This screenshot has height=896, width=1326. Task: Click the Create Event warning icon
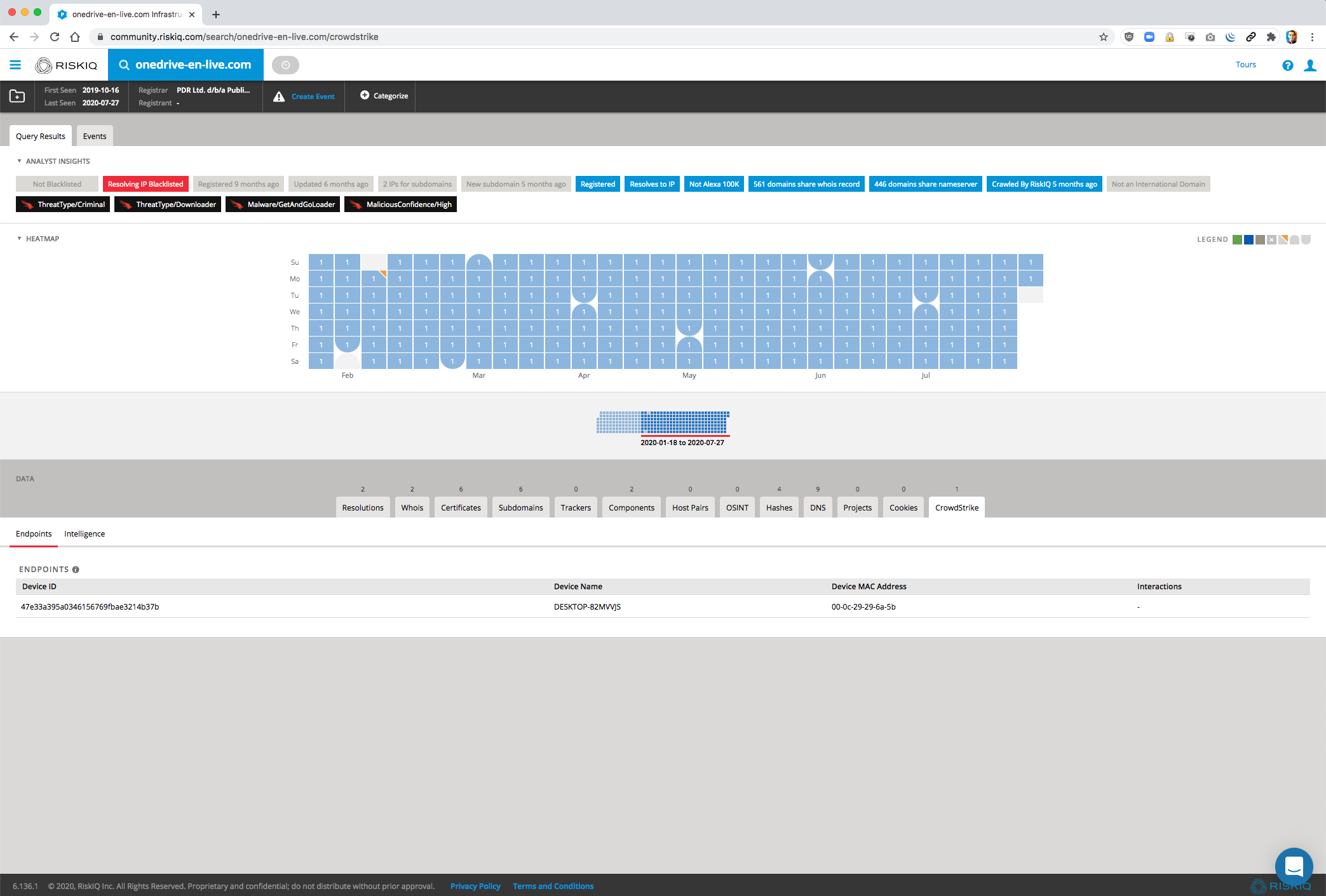(x=279, y=97)
